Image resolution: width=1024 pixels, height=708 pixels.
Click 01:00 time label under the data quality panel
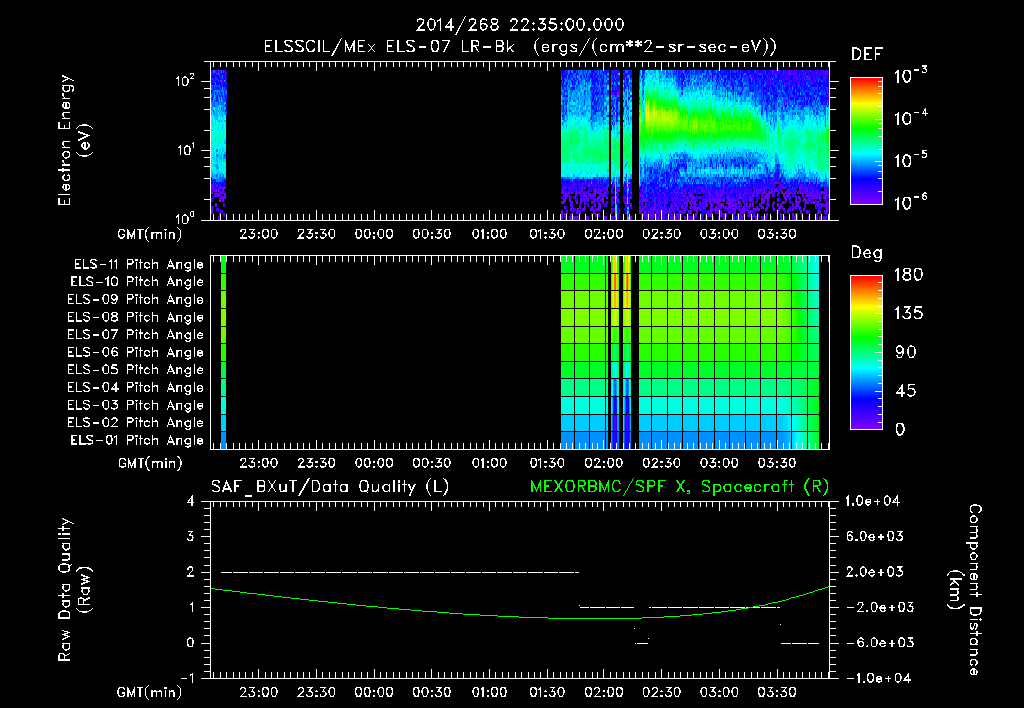(489, 692)
